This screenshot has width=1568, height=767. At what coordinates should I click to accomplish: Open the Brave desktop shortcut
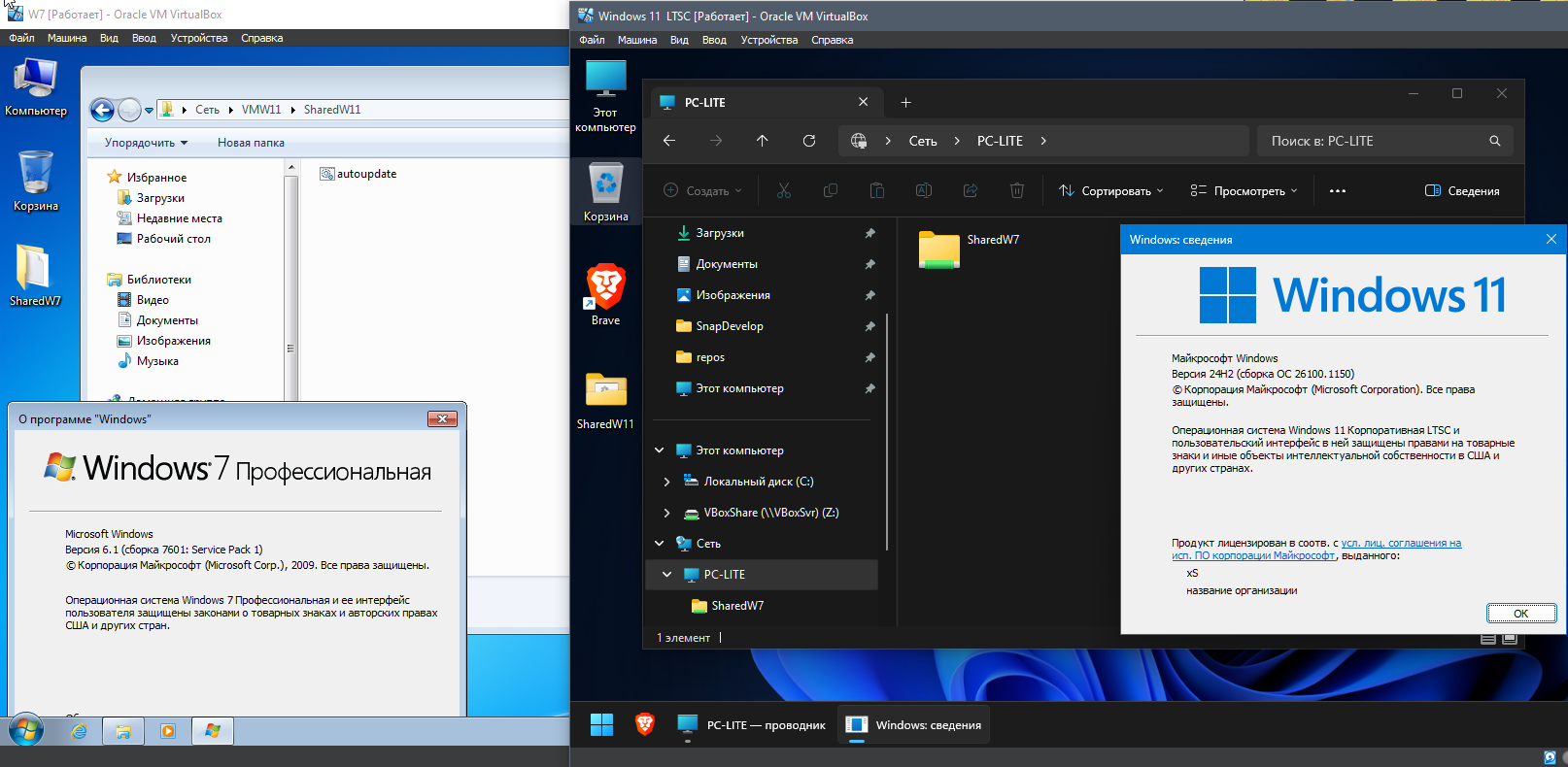click(606, 294)
